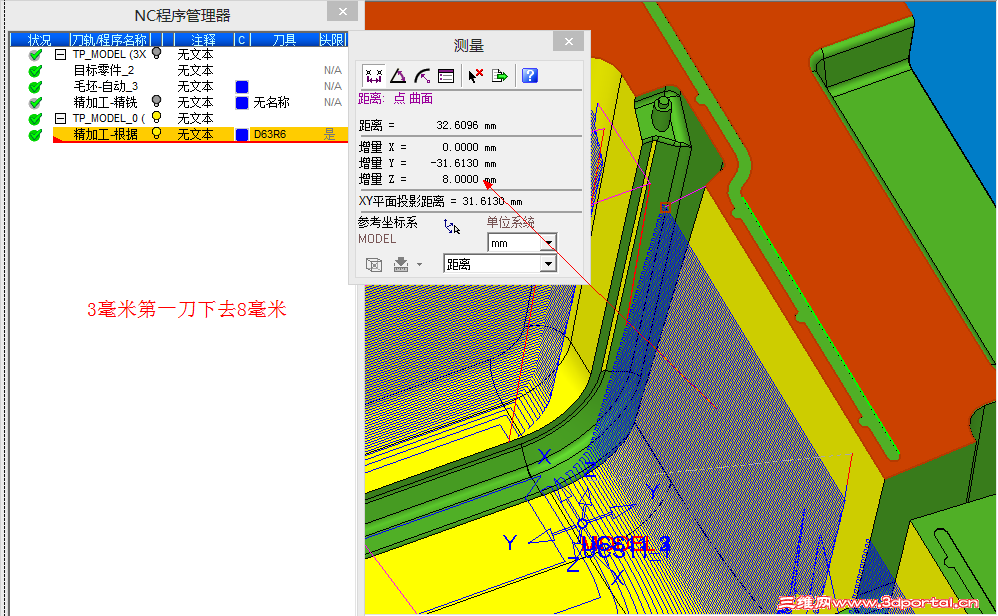Click the 刀轨/程序名称 column header
The width and height of the screenshot is (998, 616).
pyautogui.click(x=109, y=39)
